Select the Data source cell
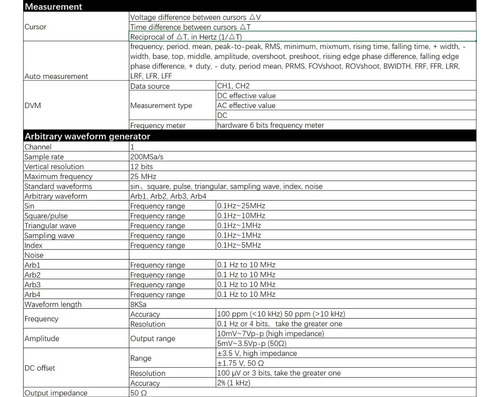 (x=172, y=86)
